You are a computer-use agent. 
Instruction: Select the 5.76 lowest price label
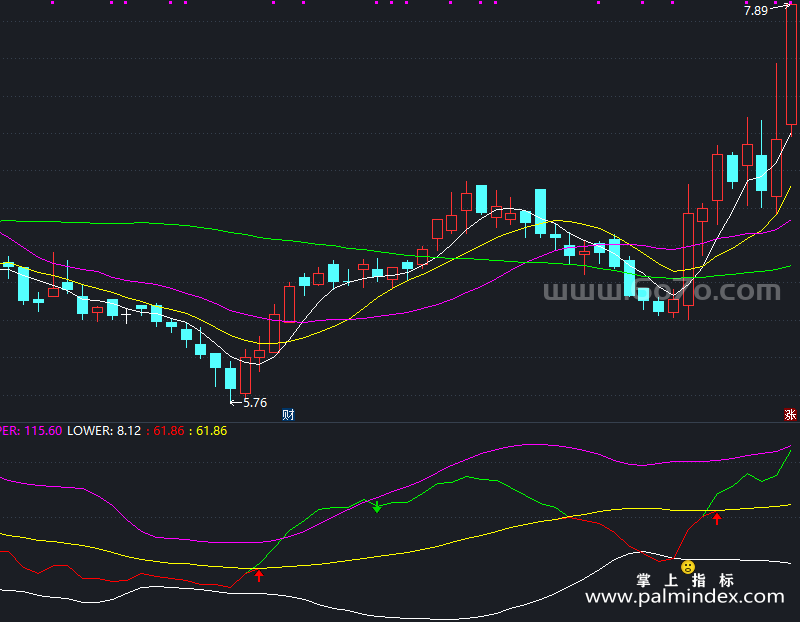pyautogui.click(x=255, y=403)
